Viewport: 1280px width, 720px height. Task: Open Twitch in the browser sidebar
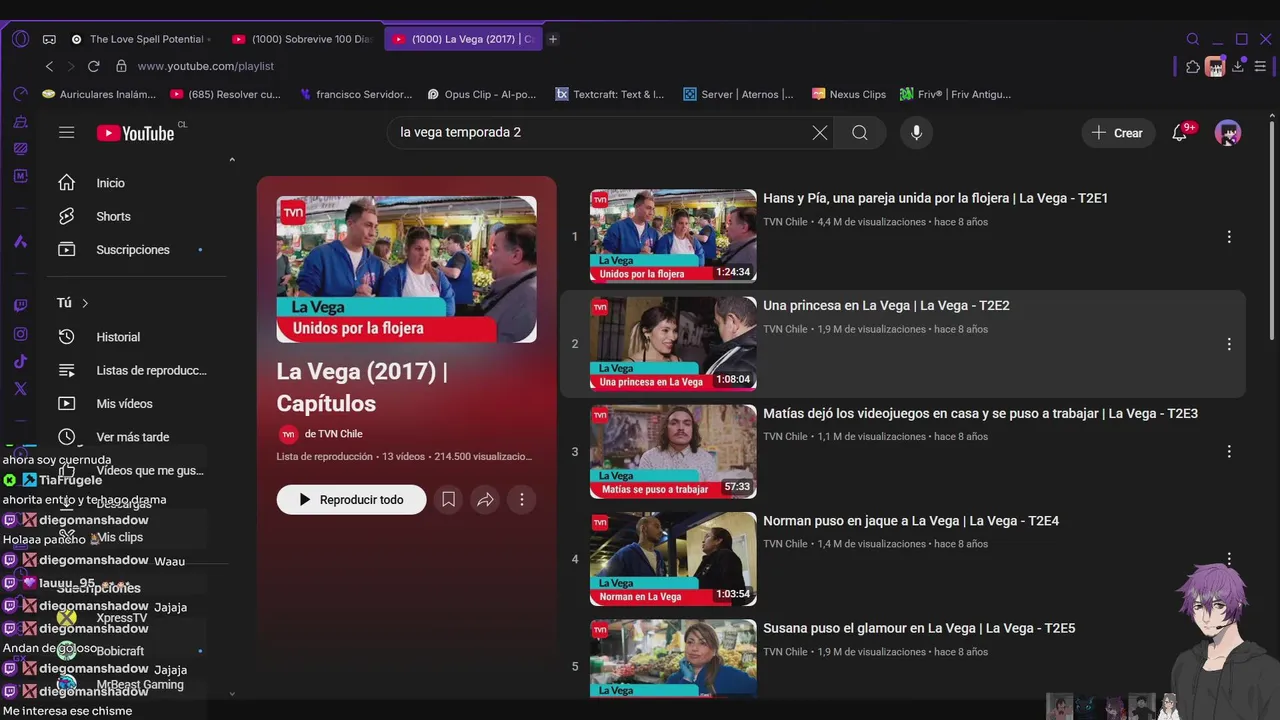click(20, 305)
